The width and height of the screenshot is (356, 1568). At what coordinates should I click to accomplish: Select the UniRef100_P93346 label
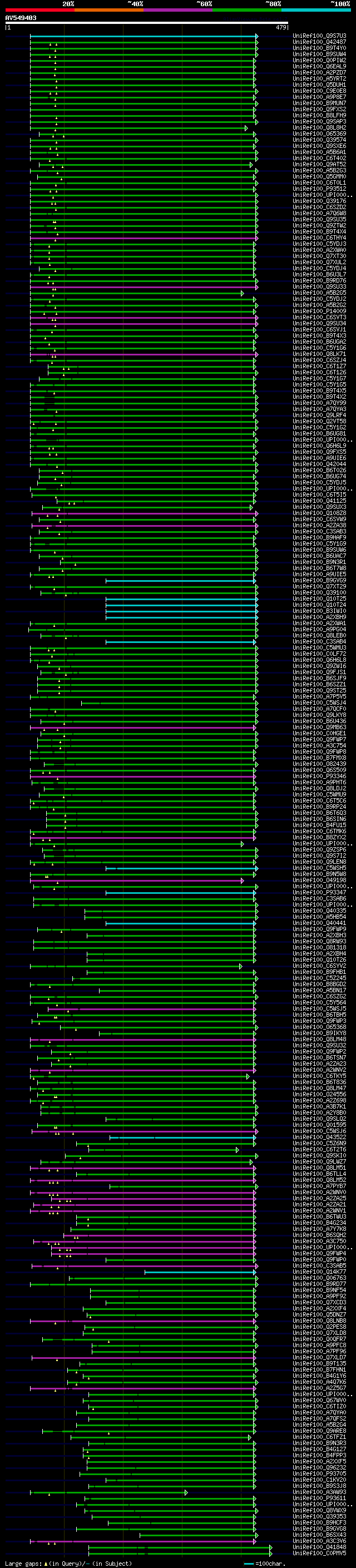(319, 776)
